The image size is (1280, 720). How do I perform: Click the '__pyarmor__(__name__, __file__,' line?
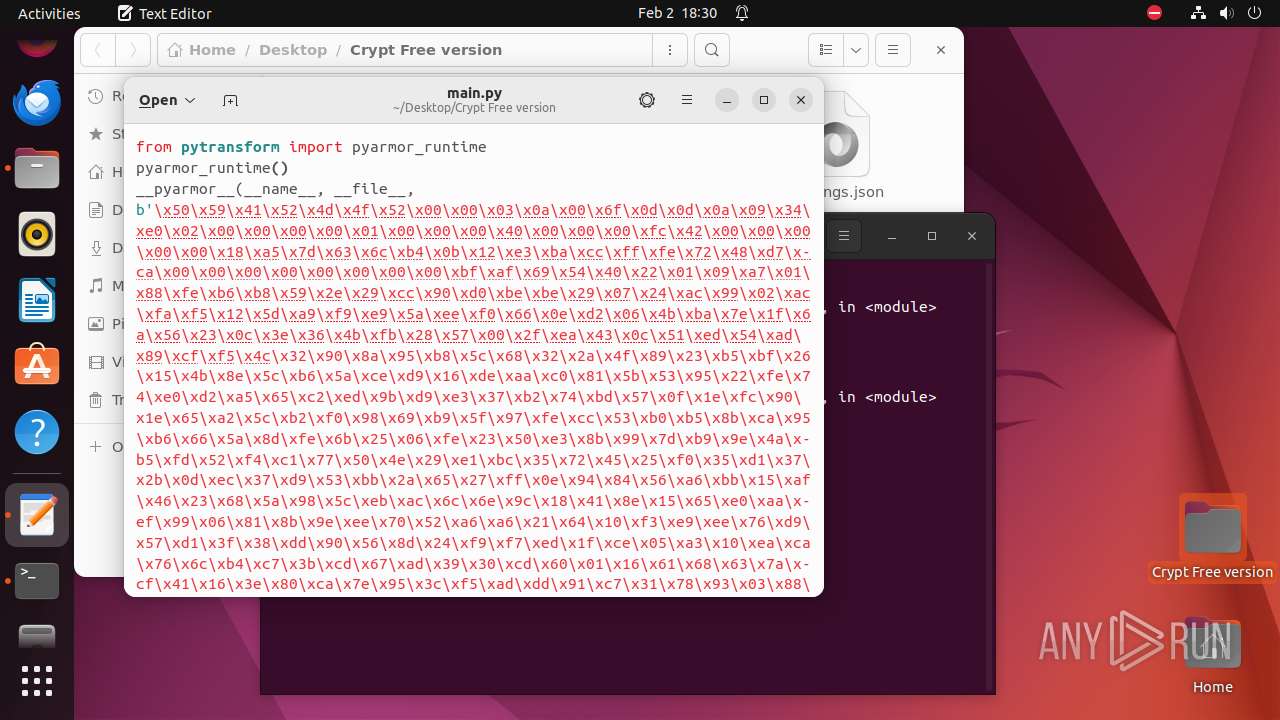point(275,189)
